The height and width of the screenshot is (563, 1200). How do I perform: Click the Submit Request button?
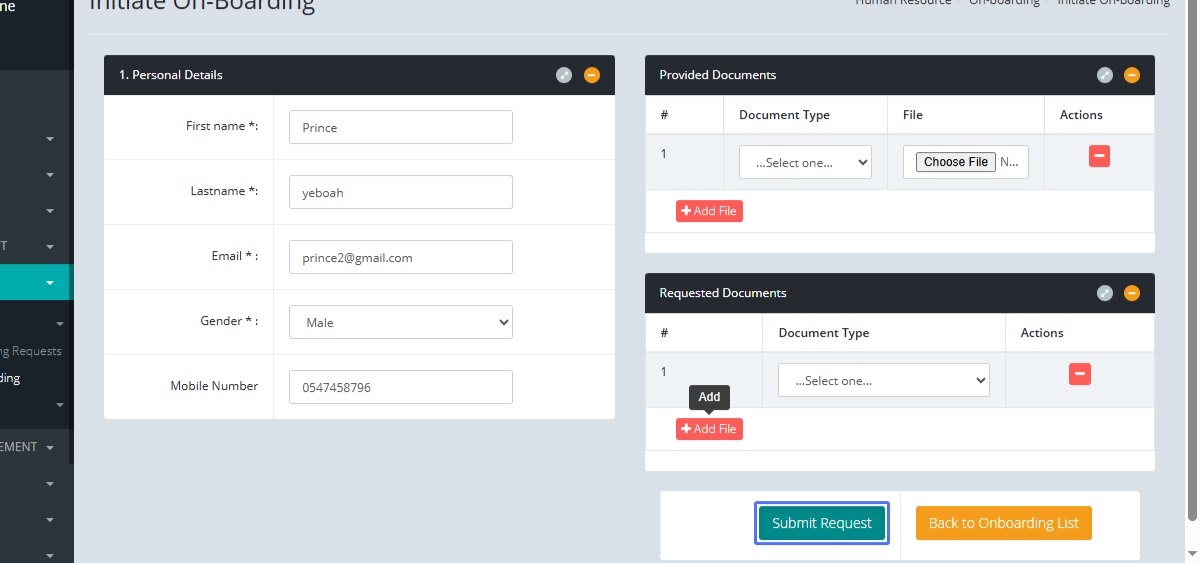click(x=821, y=523)
